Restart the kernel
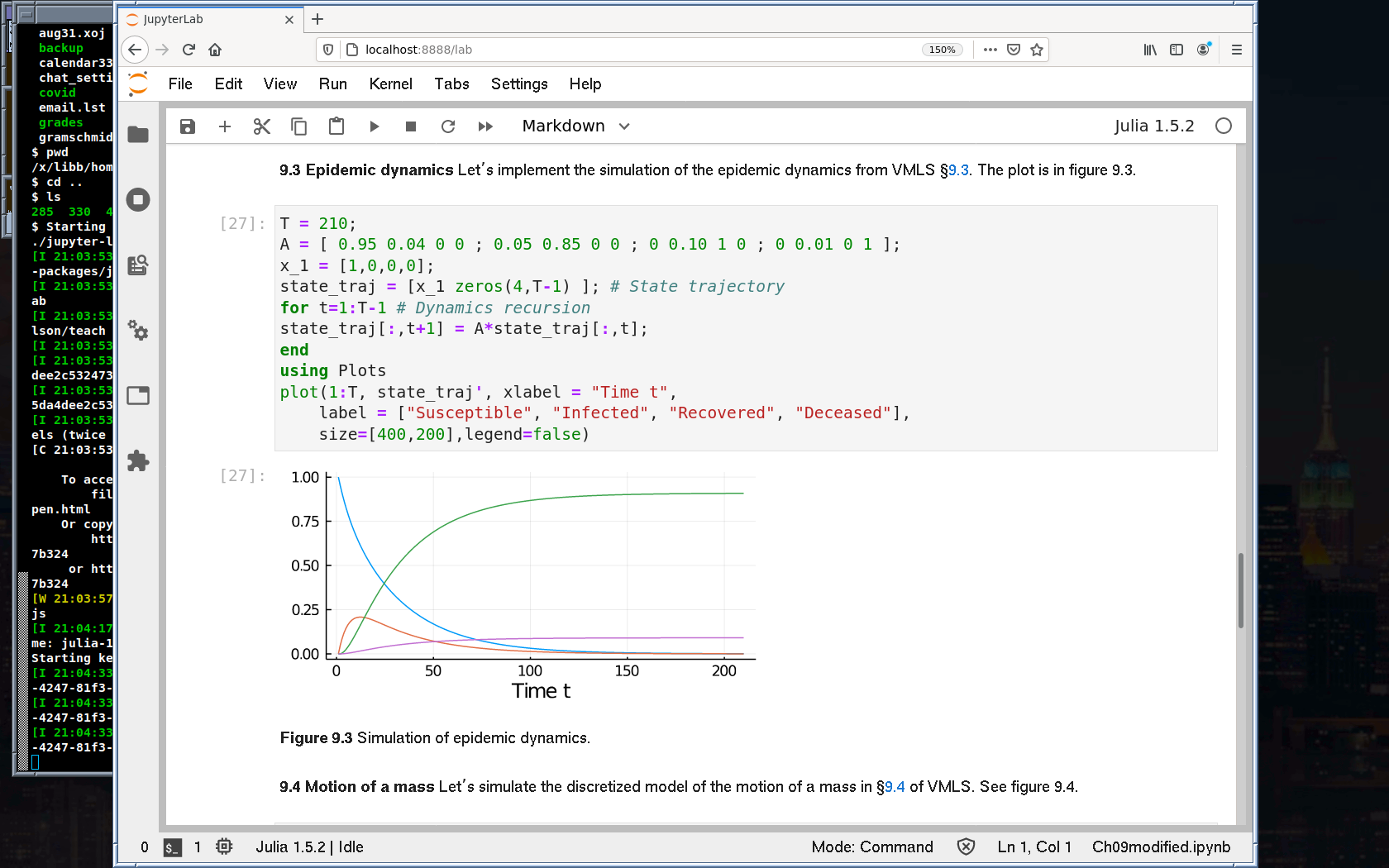 (x=448, y=126)
